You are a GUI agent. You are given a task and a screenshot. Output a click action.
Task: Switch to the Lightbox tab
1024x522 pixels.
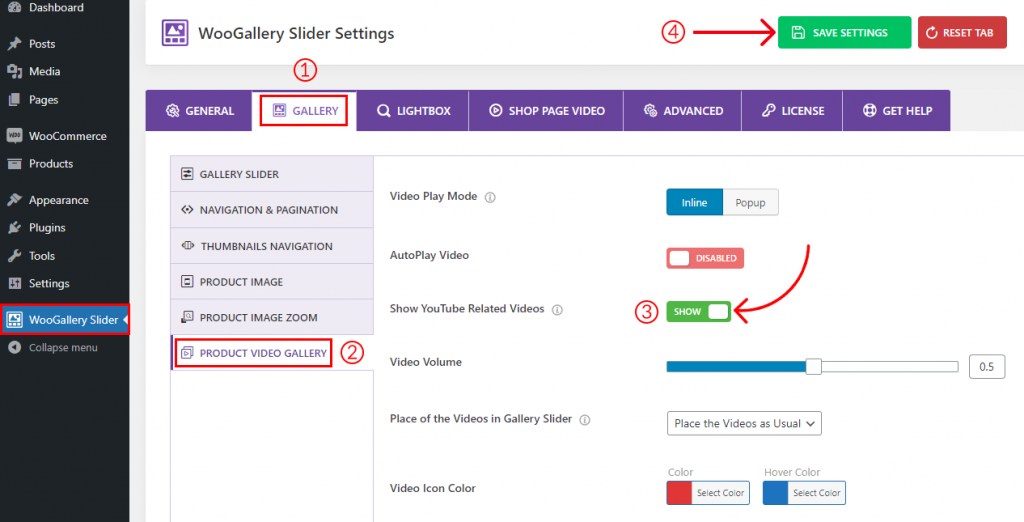click(x=413, y=111)
